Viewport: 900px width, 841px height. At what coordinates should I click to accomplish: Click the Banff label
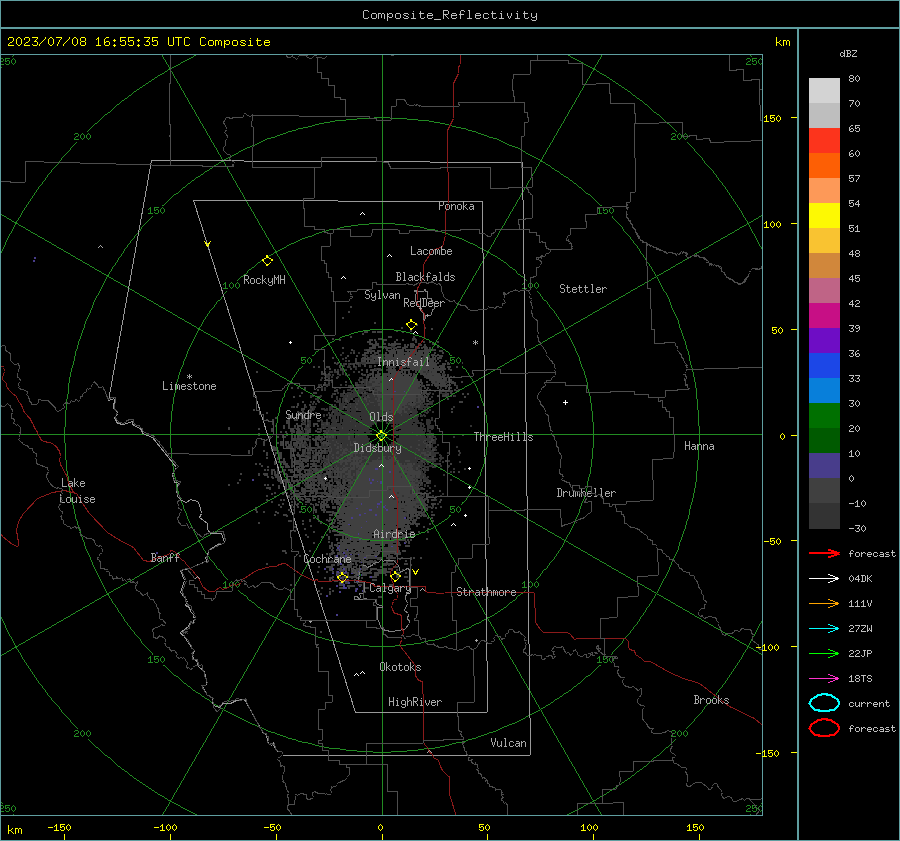(x=165, y=557)
